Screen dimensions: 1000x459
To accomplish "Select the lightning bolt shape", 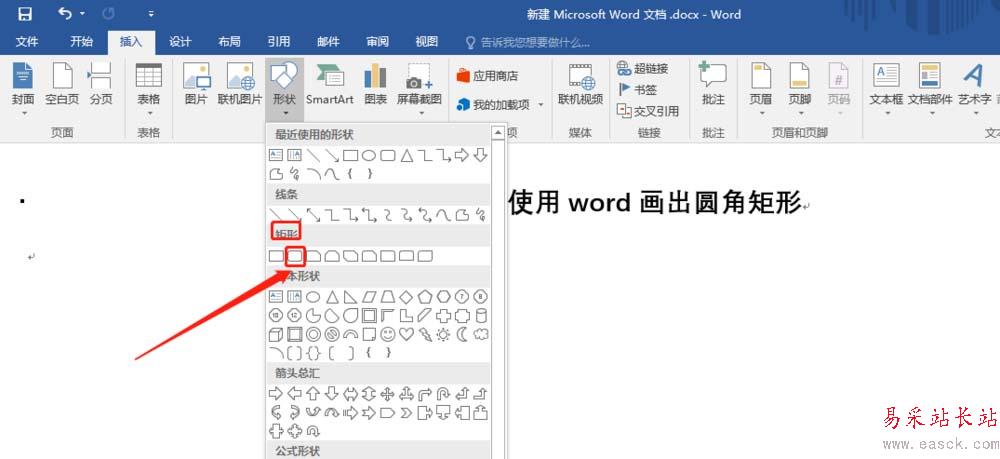I will click(x=425, y=334).
